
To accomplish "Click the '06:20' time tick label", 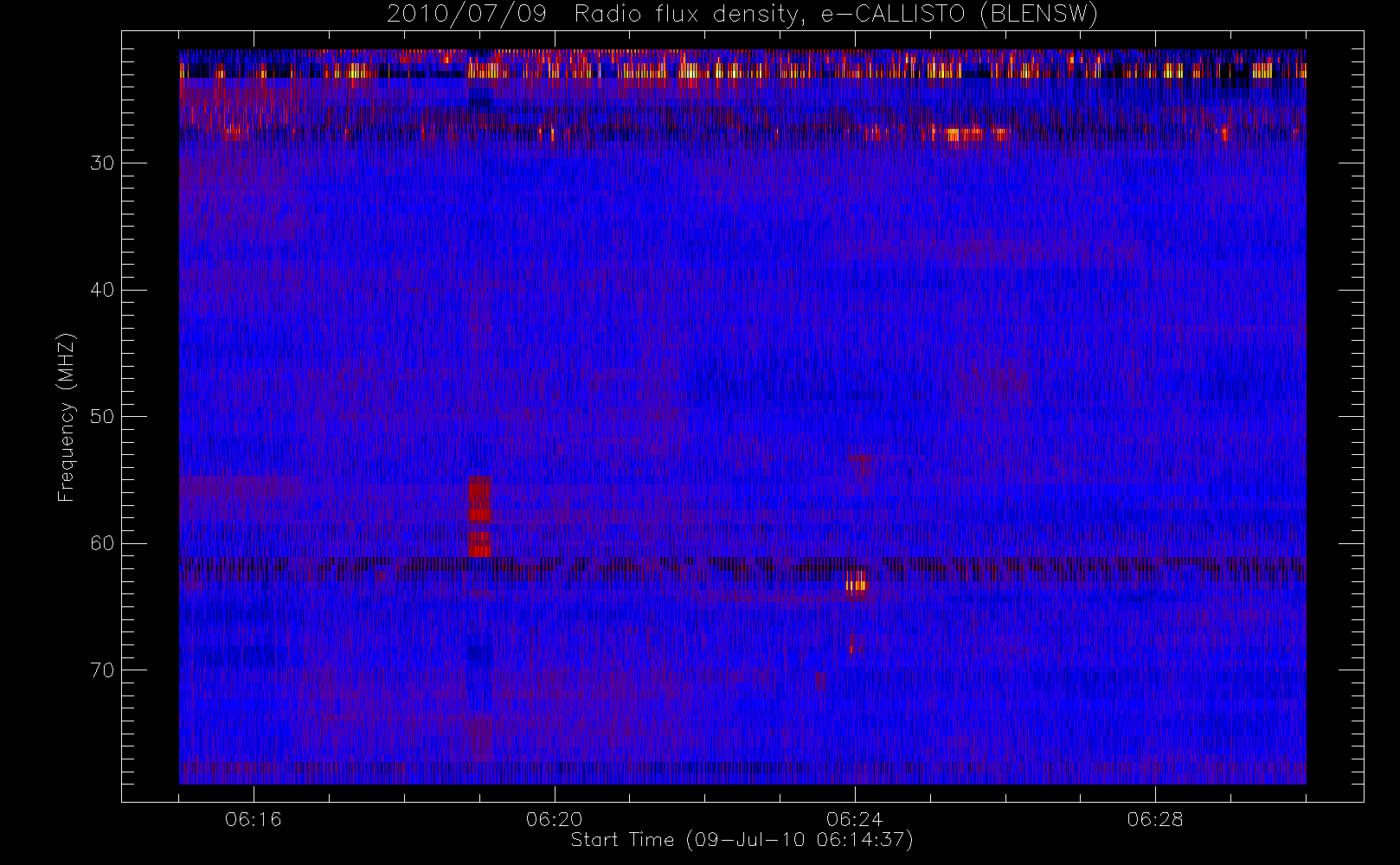I will [554, 819].
